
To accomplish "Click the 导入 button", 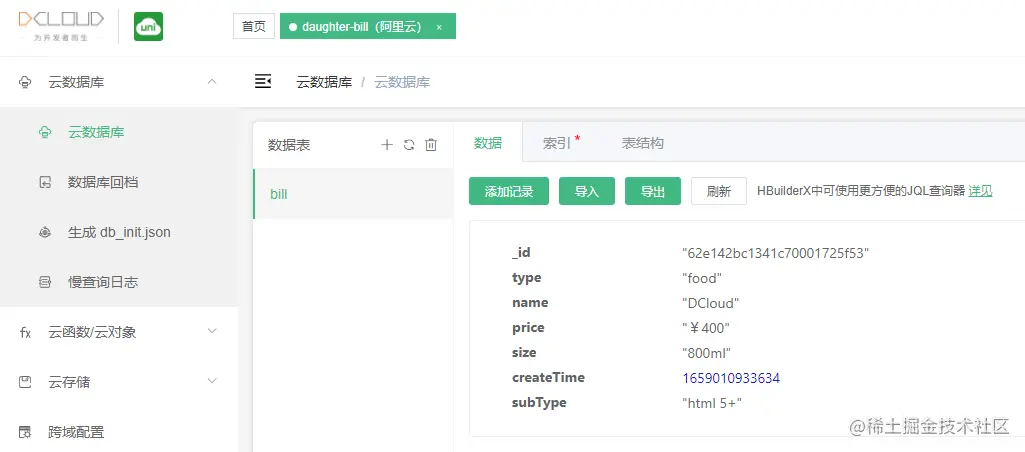I will click(587, 191).
